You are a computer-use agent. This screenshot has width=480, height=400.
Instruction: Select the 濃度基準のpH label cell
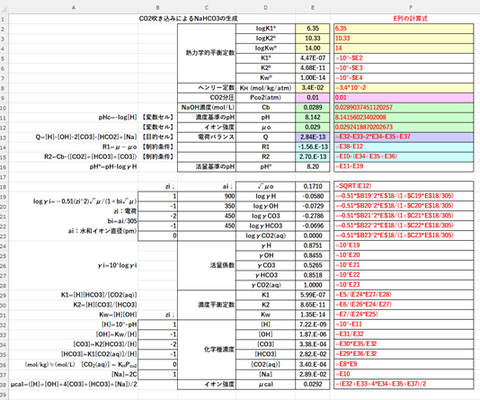pos(207,117)
